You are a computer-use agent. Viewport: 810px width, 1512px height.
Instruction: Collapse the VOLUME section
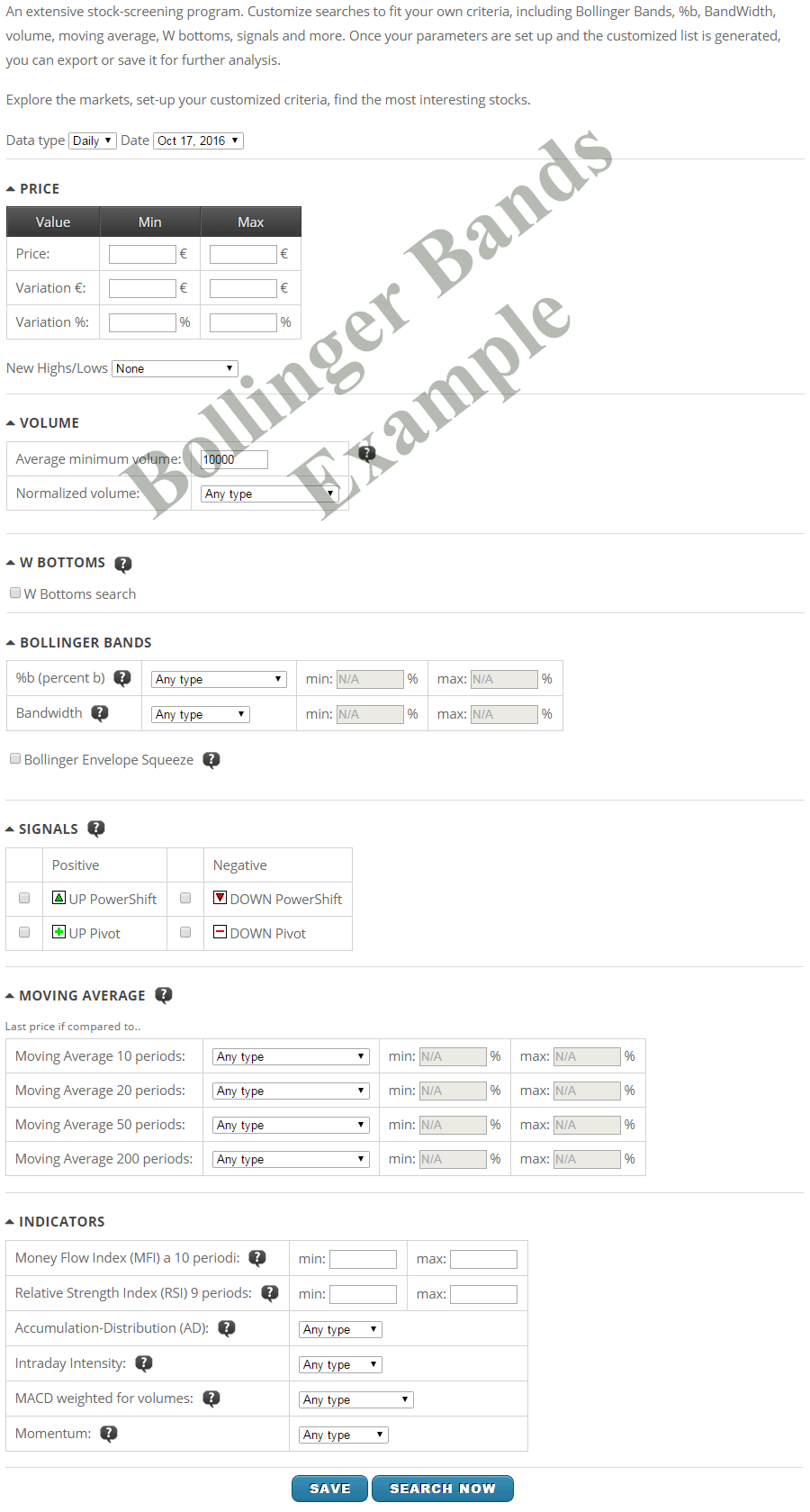pyautogui.click(x=42, y=423)
